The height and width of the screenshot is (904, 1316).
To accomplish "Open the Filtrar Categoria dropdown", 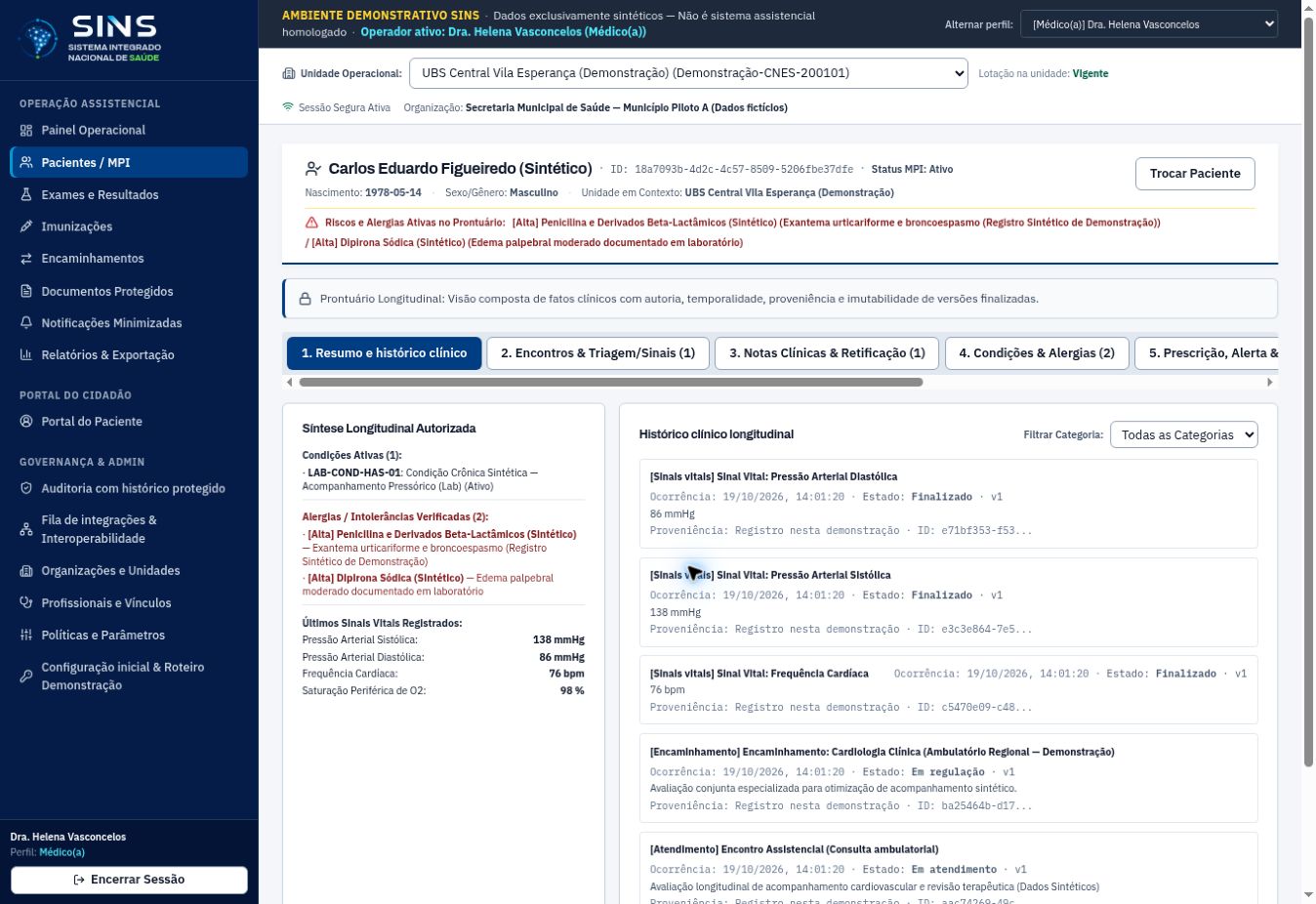I will pyautogui.click(x=1184, y=434).
